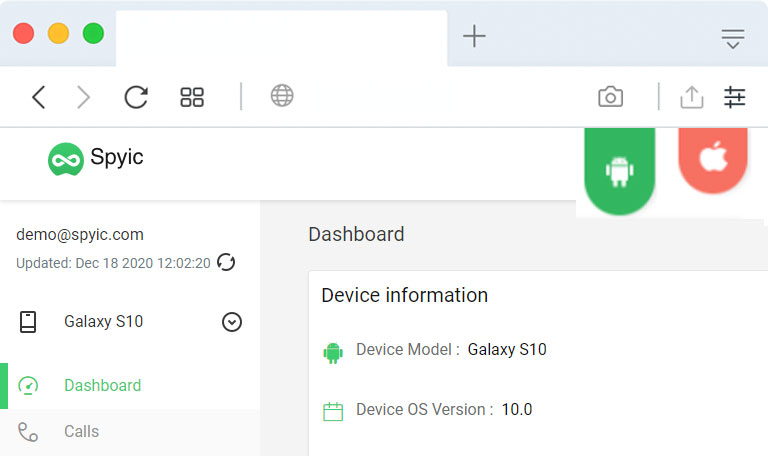The image size is (768, 456).
Task: Click the Galaxy S10 phone icon
Action: tap(28, 322)
